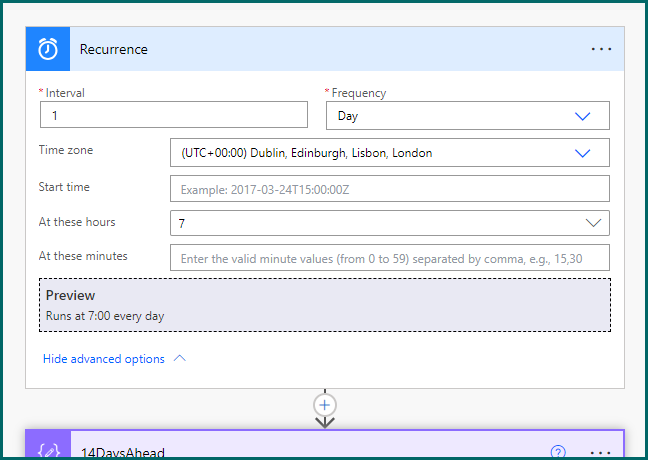
Task: Click the Preview heading
Action: click(70, 295)
